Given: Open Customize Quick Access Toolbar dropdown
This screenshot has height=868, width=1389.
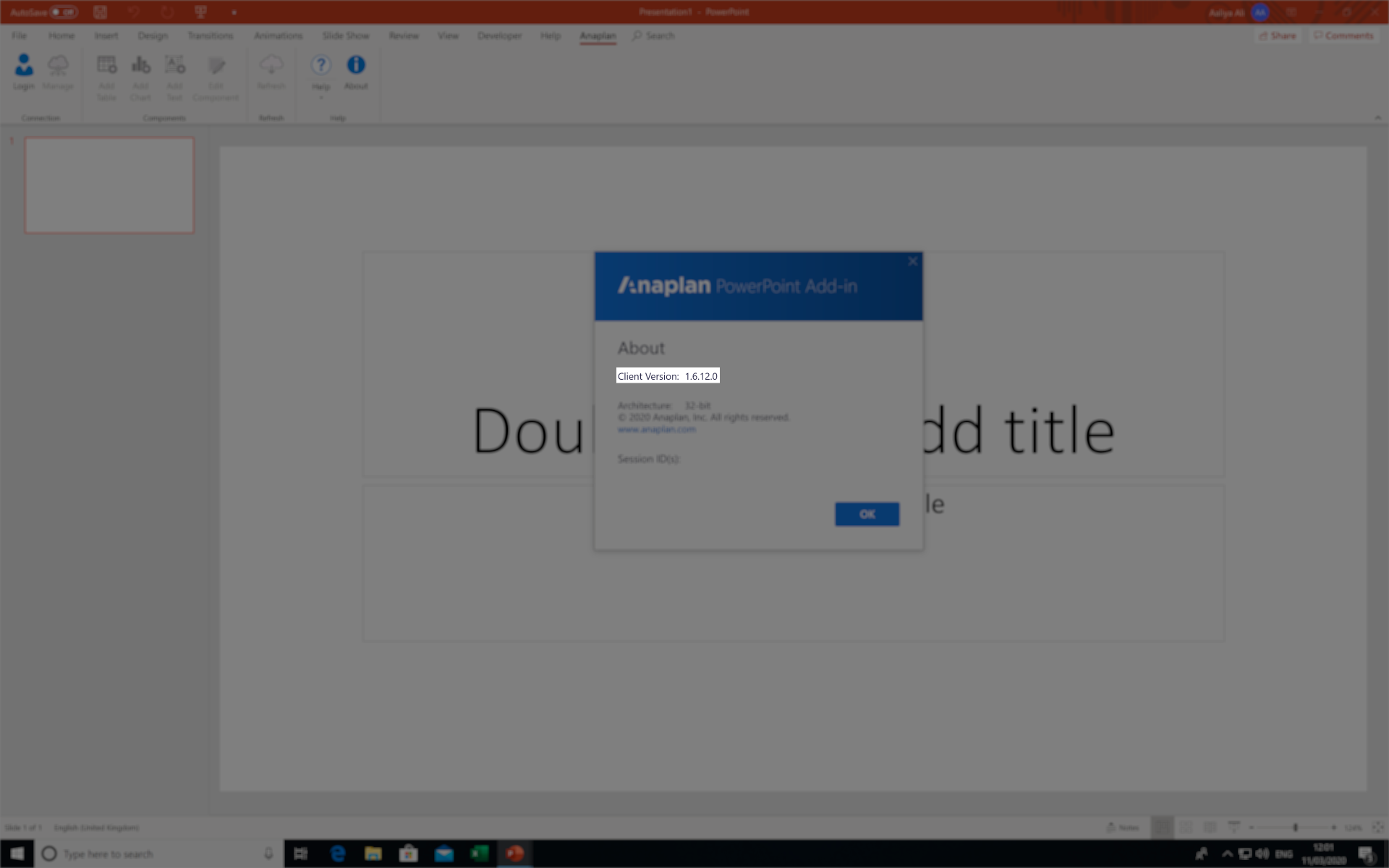Looking at the screenshot, I should pos(234,12).
